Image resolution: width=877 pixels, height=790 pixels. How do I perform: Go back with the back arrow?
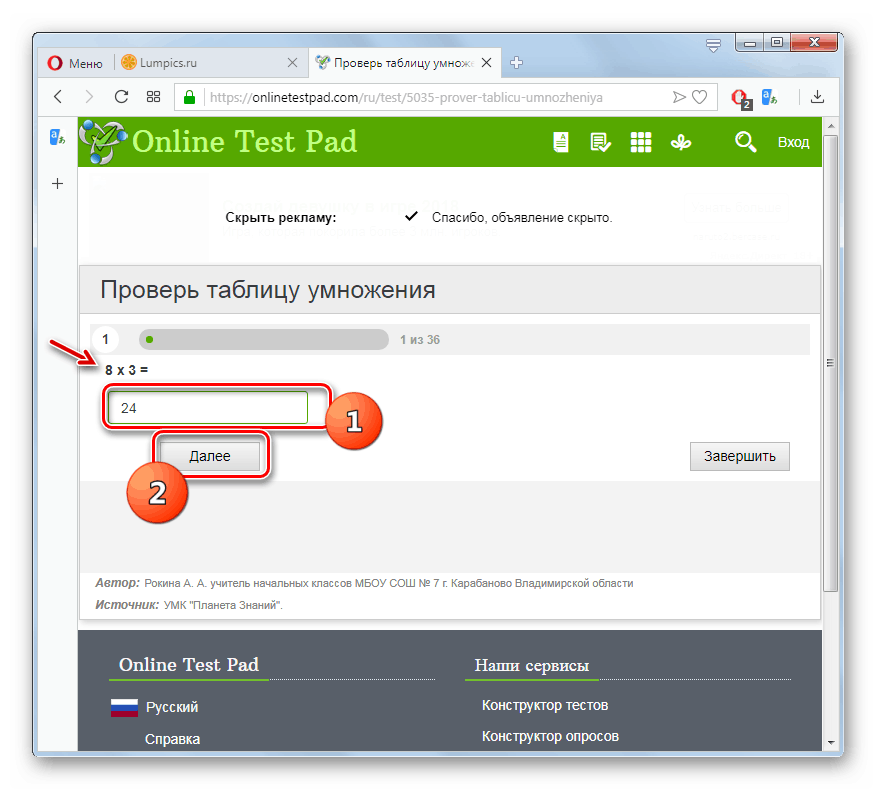pos(58,97)
